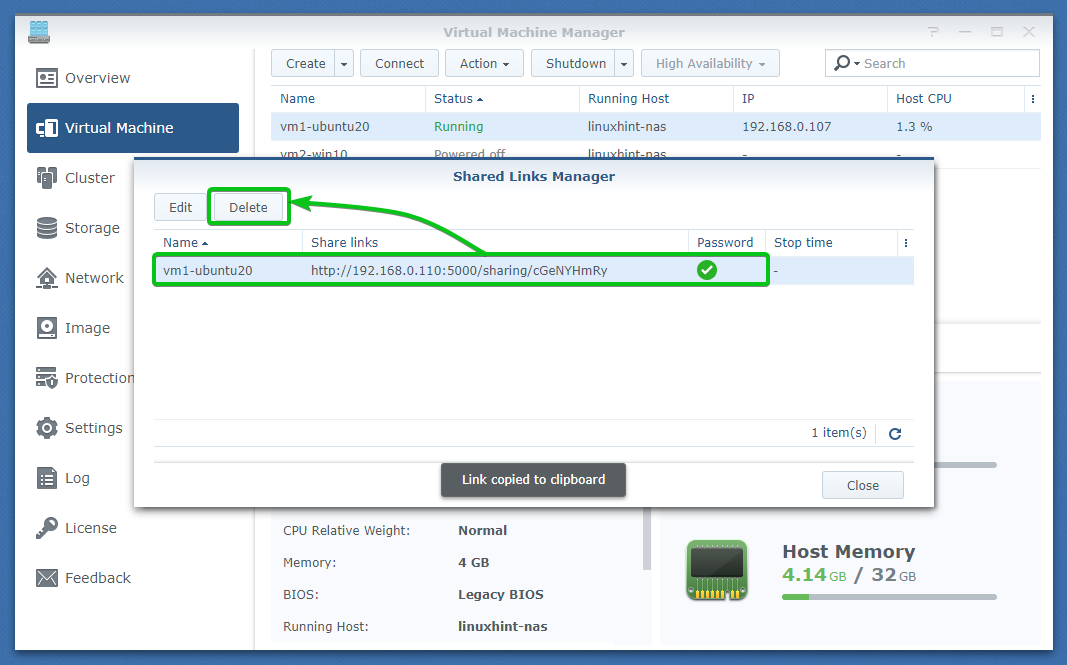Select the Network sidebar icon

click(47, 278)
